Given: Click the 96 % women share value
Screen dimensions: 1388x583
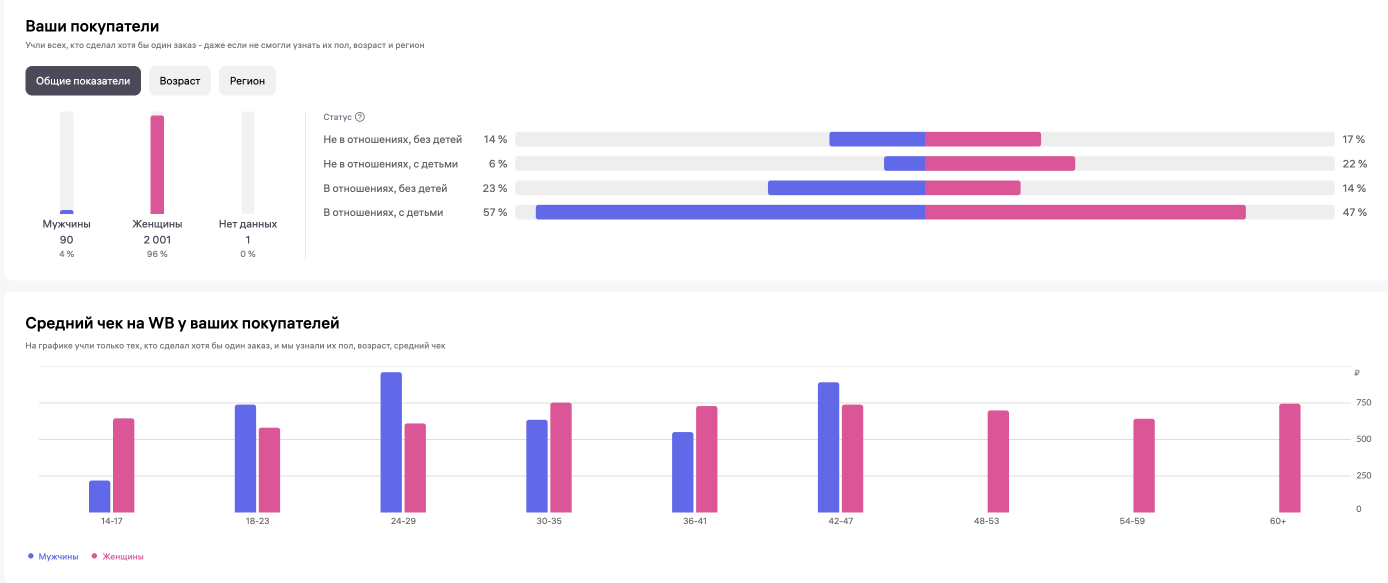Looking at the screenshot, I should coord(157,254).
